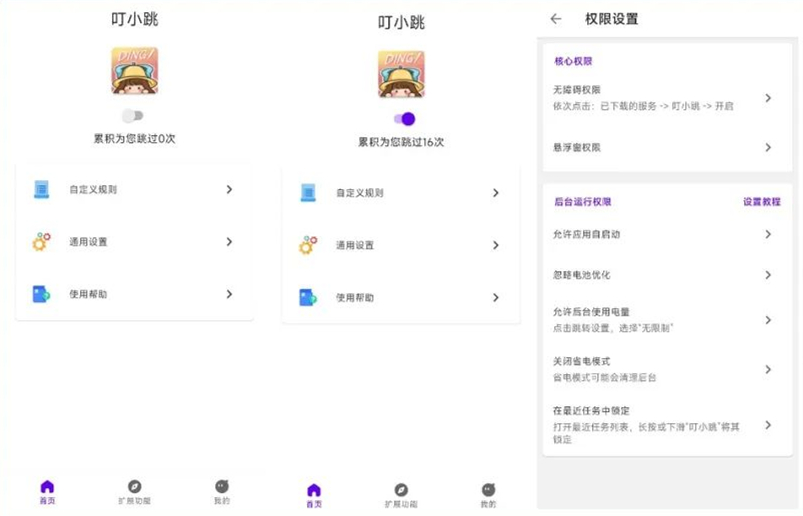Tap 我的 tab label in the 16次 screen
Image resolution: width=803 pixels, height=516 pixels.
tap(489, 504)
